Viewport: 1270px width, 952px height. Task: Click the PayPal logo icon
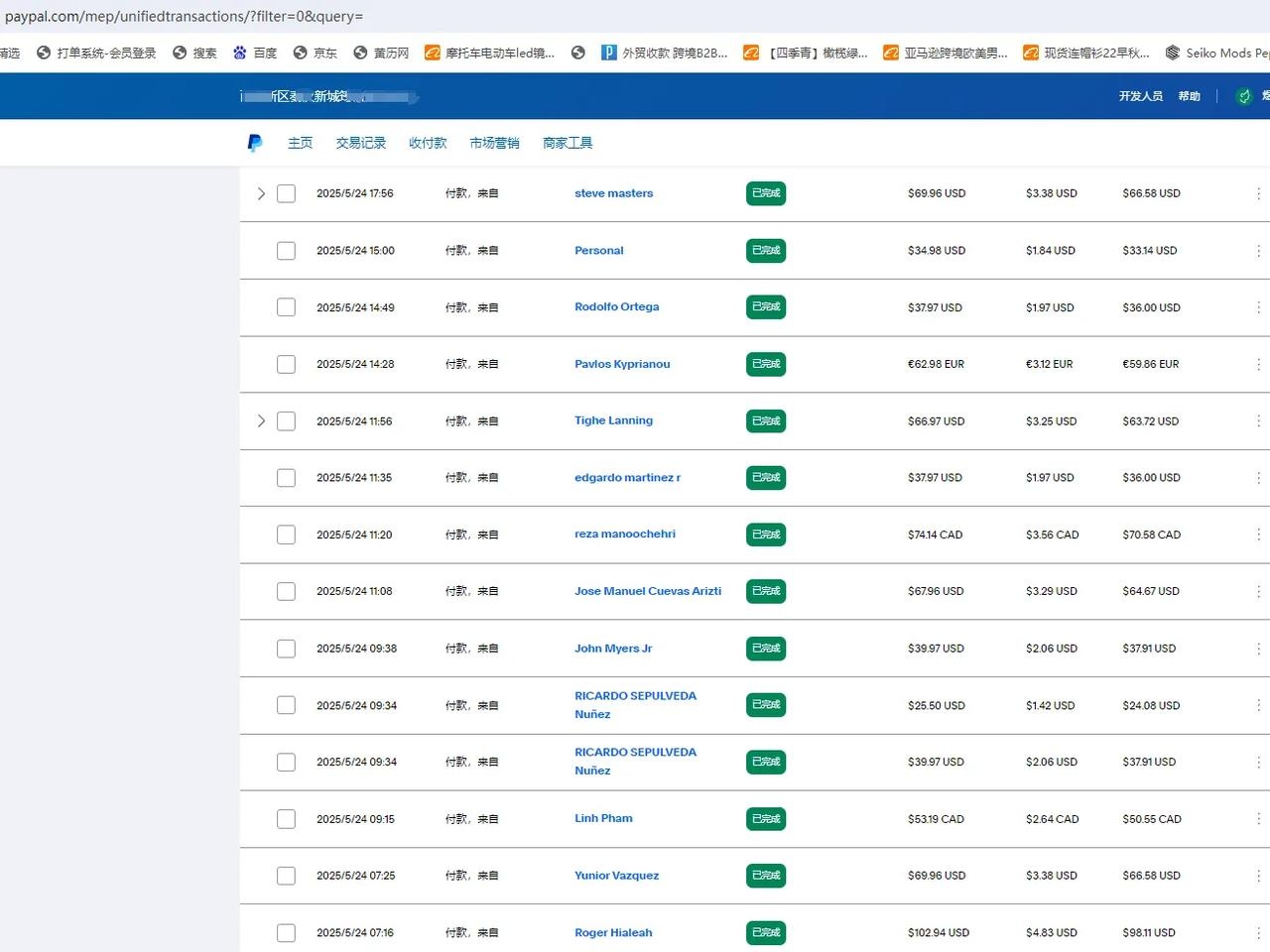coord(255,143)
